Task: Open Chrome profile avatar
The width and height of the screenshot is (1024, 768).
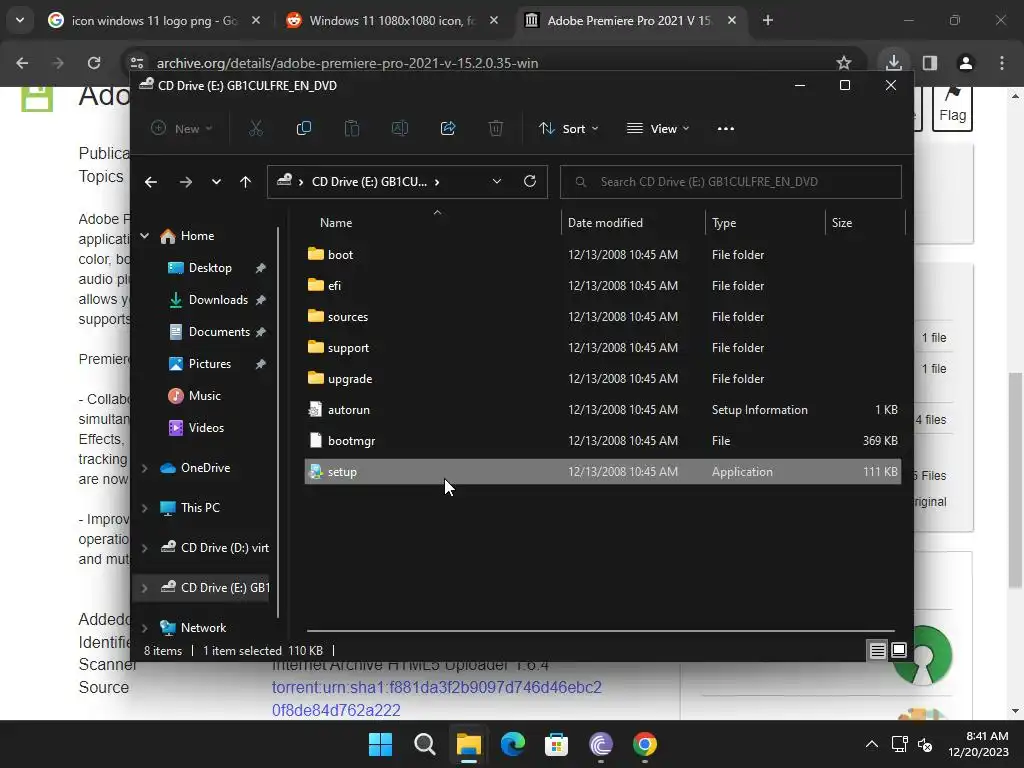Action: click(965, 63)
